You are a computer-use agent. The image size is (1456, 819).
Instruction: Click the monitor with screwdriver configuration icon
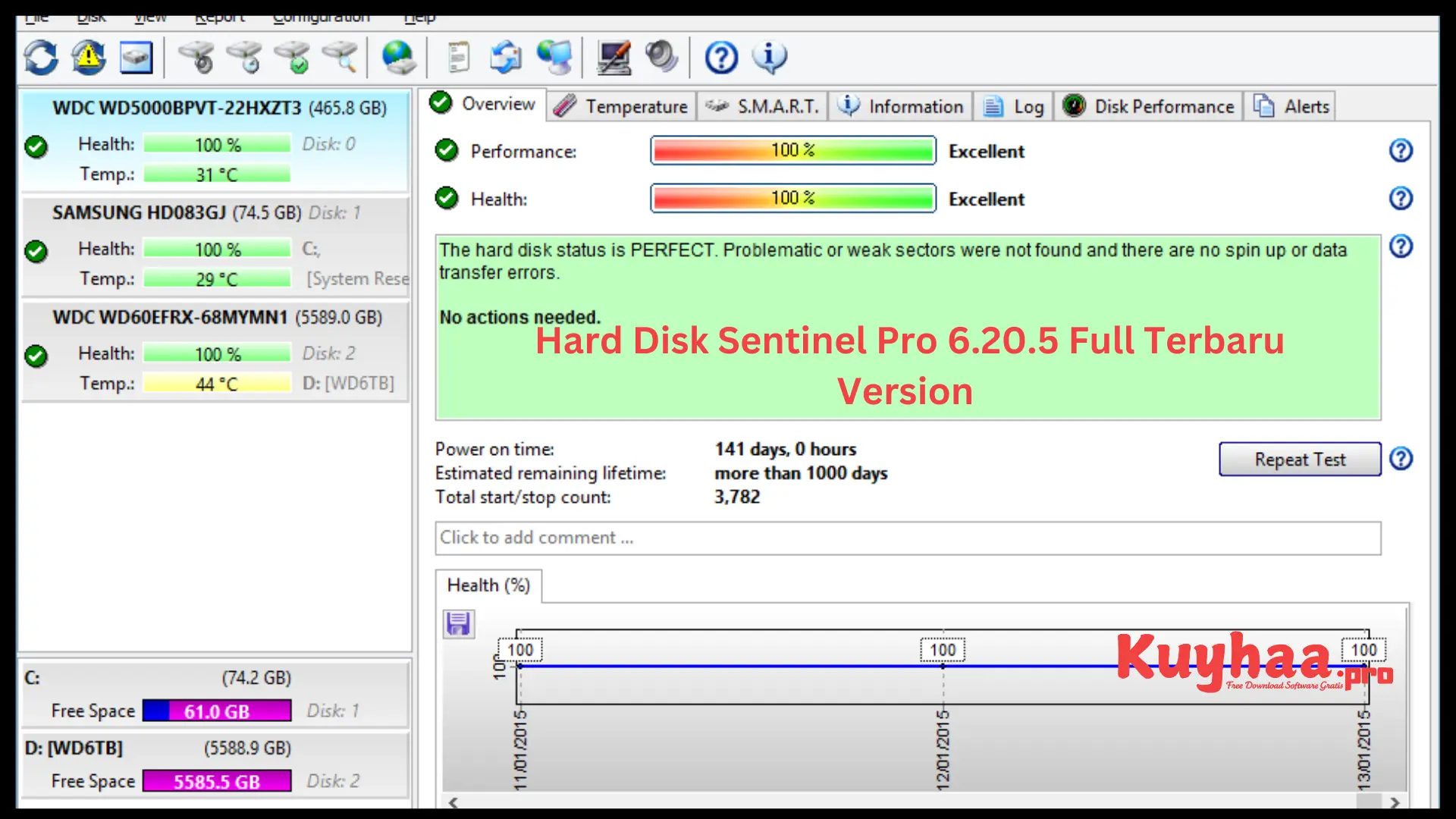(x=613, y=58)
